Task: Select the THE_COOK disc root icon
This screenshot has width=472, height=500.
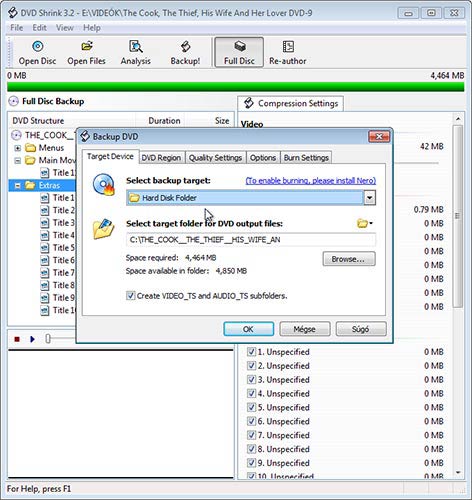Action: coord(16,135)
